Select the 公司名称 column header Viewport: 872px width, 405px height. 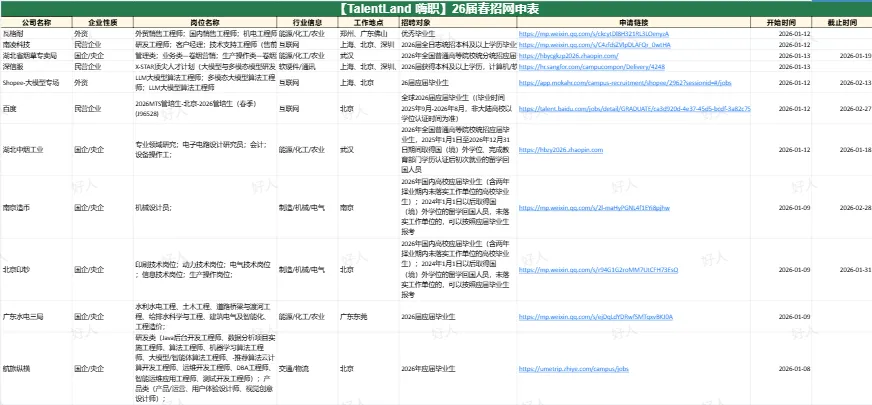click(x=36, y=22)
